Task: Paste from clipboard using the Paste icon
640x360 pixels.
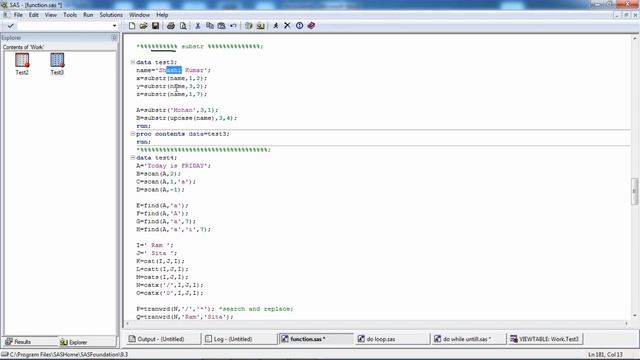Action: pyautogui.click(x=221, y=26)
